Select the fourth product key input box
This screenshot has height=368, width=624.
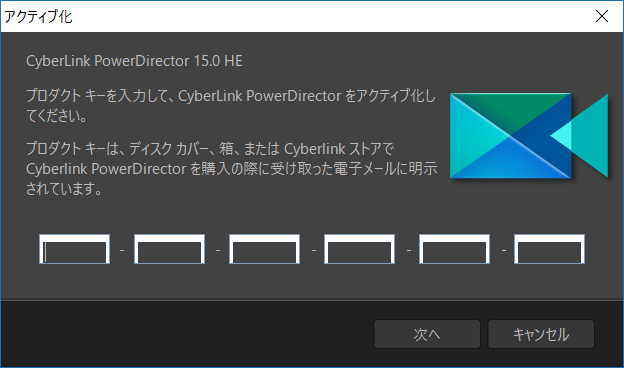click(x=359, y=249)
